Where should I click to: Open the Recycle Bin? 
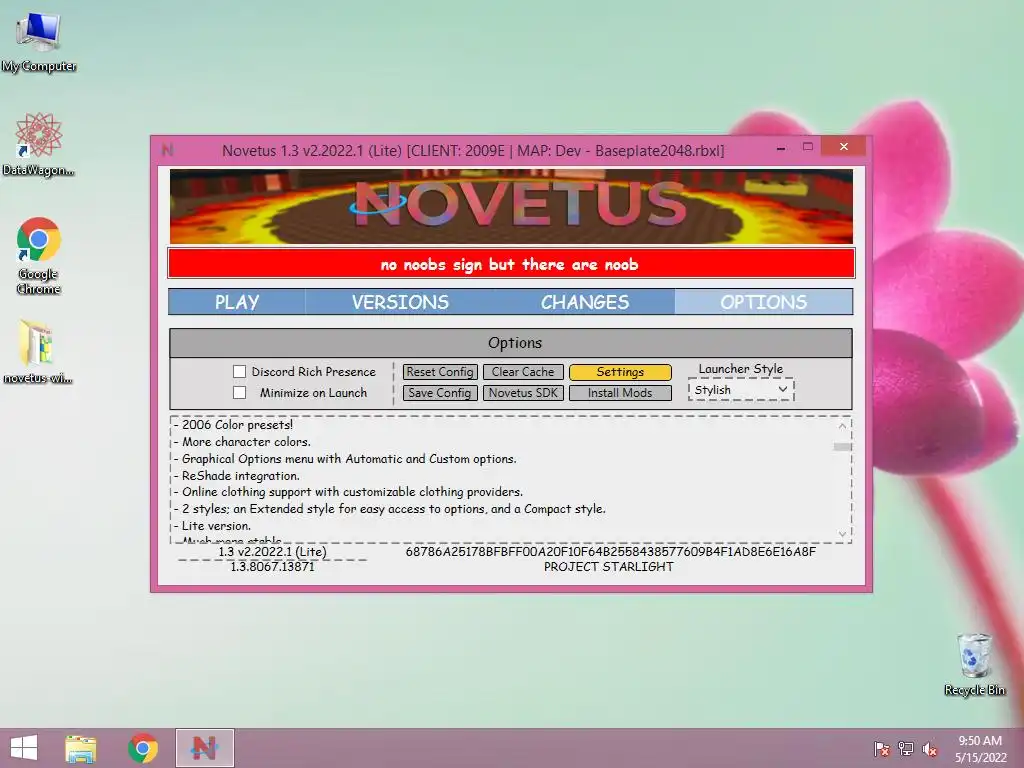[x=974, y=665]
